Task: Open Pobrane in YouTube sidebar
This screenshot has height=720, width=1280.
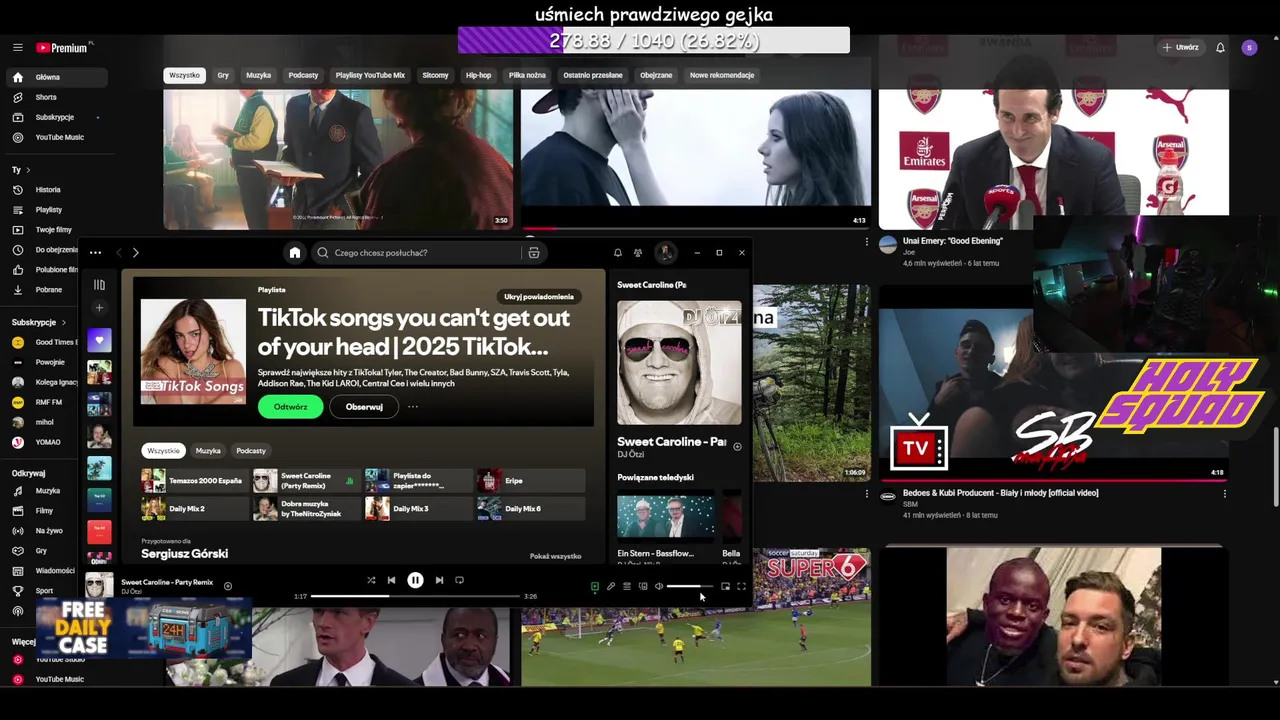Action: (x=48, y=290)
